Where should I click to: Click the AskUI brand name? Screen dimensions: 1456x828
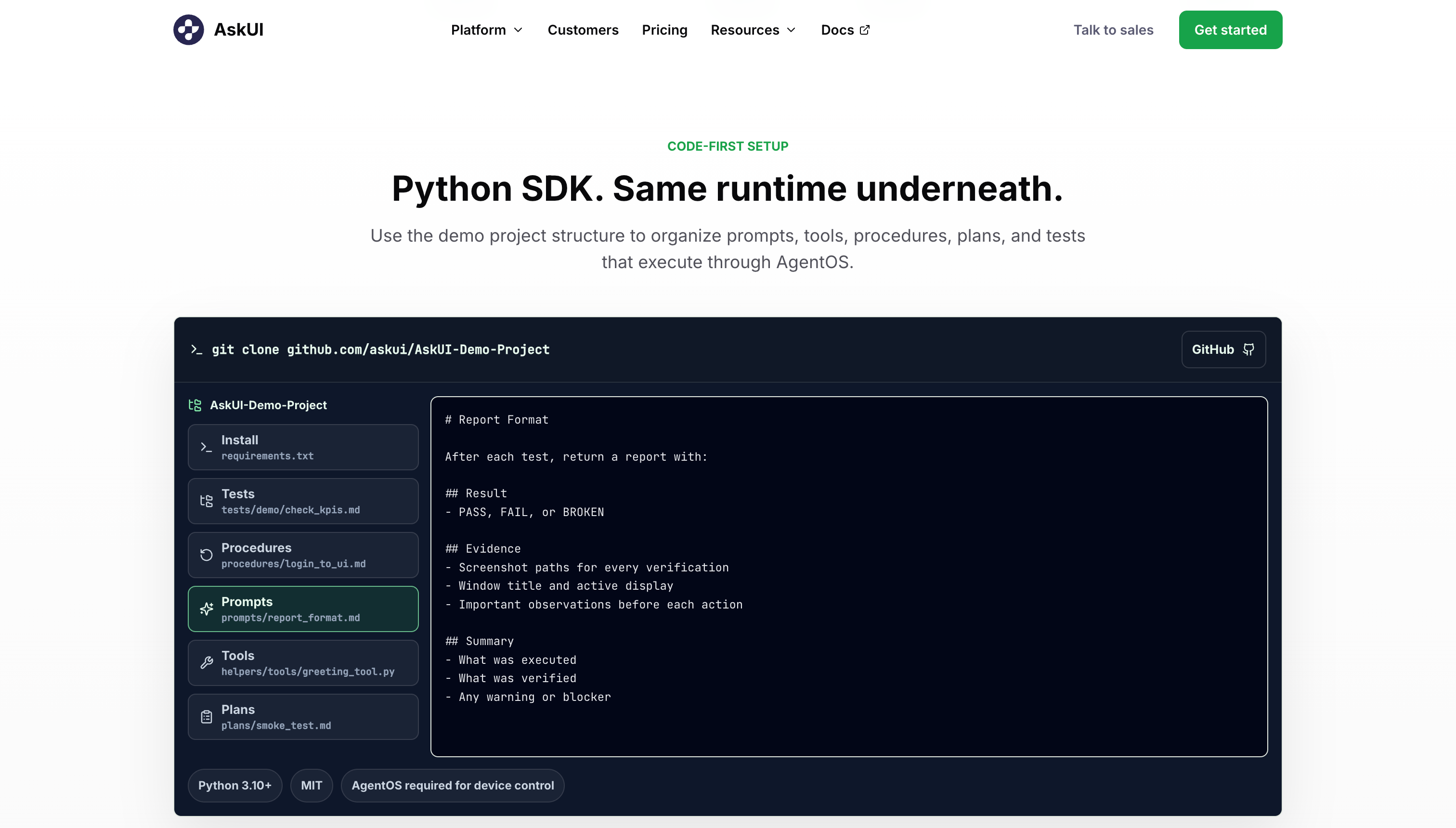239,29
